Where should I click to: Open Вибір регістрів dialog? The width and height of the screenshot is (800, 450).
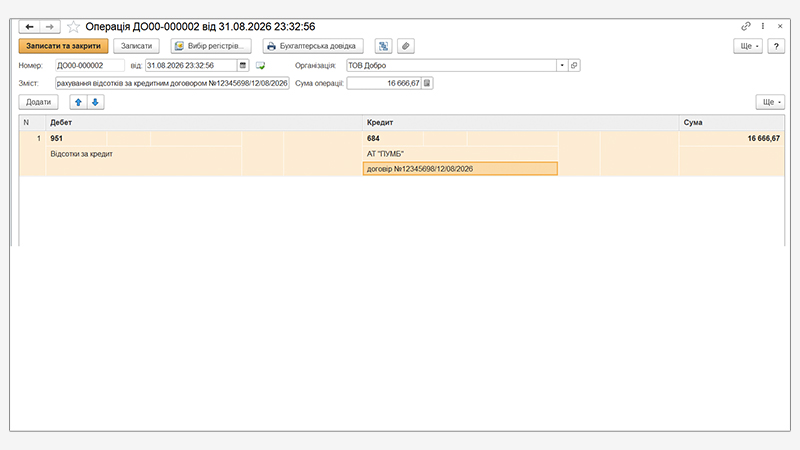211,46
